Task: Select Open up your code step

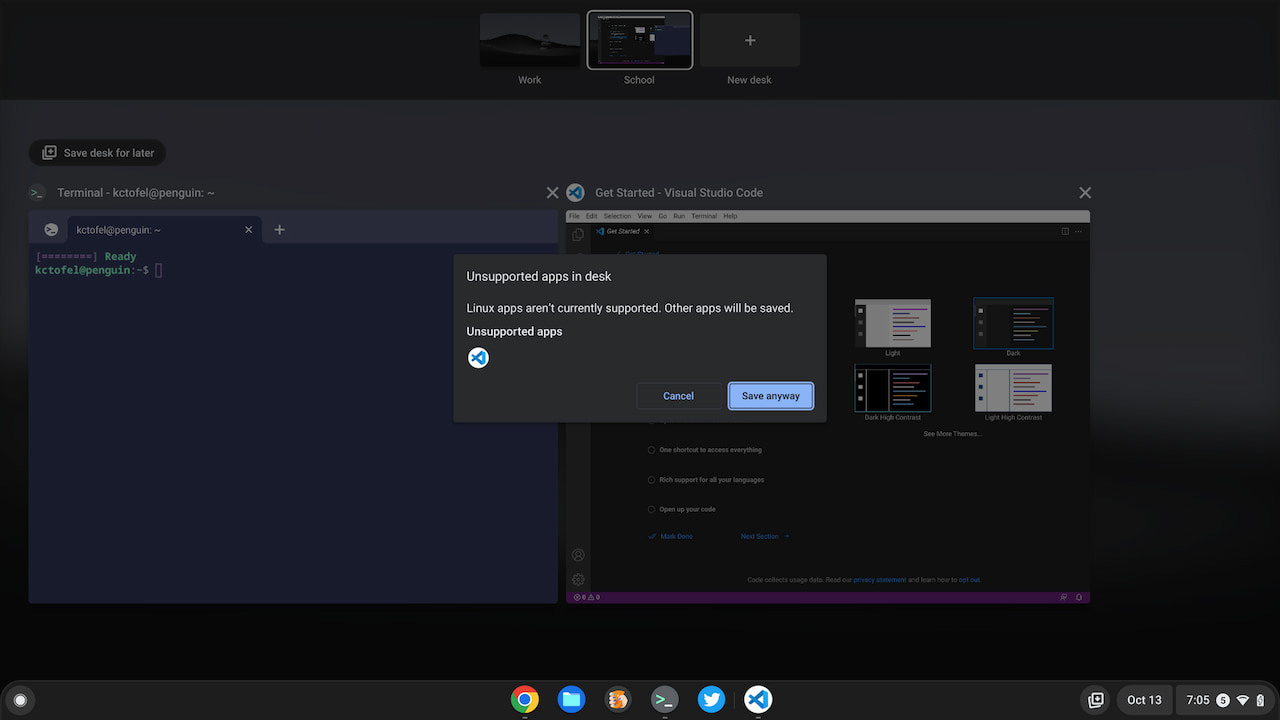Action: click(682, 510)
